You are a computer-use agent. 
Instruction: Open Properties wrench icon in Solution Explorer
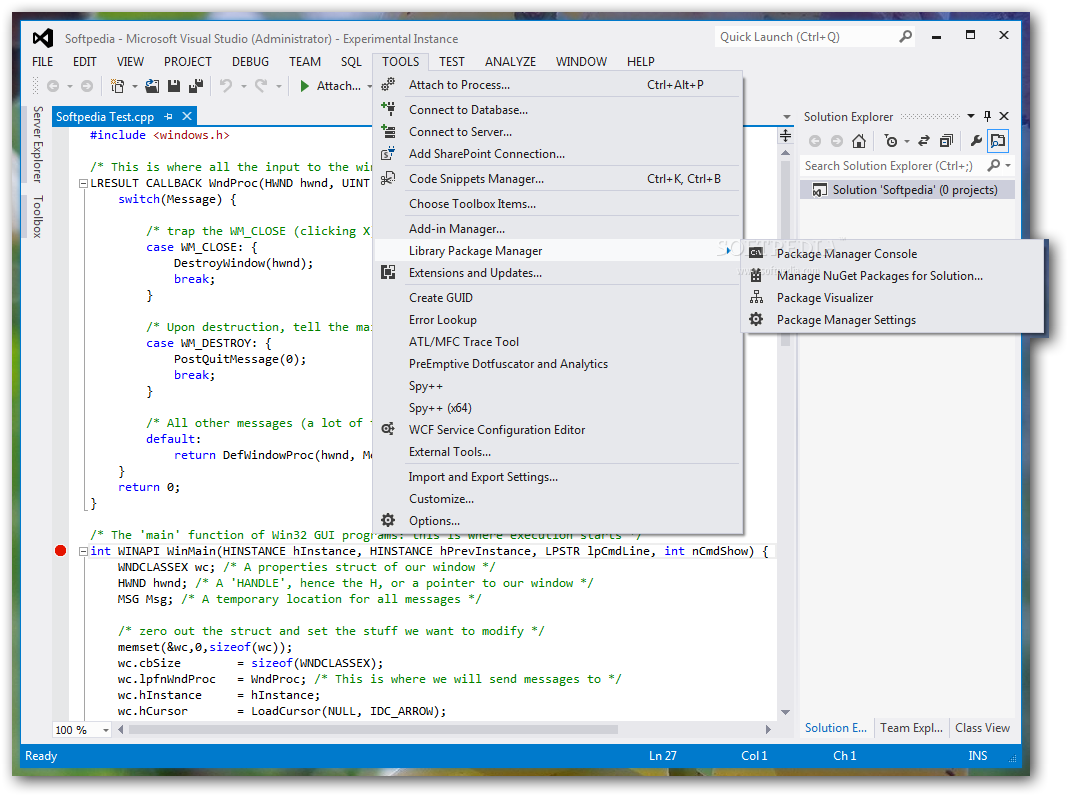coord(976,141)
